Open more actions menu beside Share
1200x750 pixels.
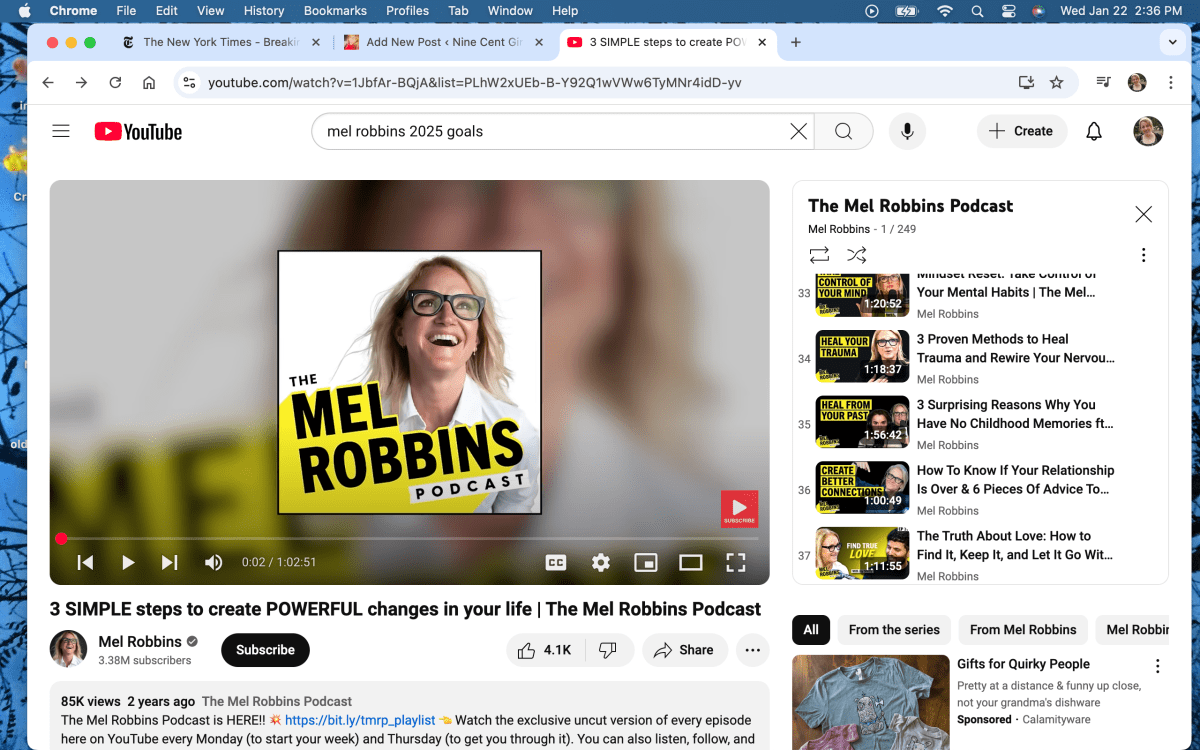752,650
